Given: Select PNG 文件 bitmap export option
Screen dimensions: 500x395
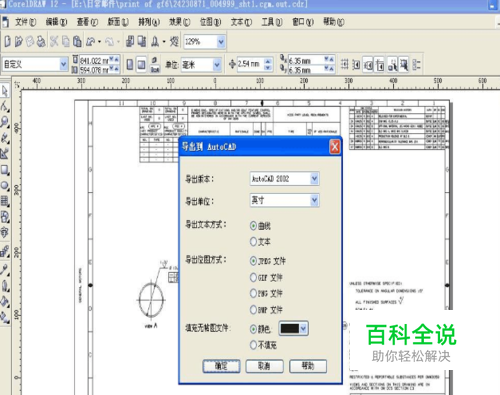Looking at the screenshot, I should pos(254,293).
